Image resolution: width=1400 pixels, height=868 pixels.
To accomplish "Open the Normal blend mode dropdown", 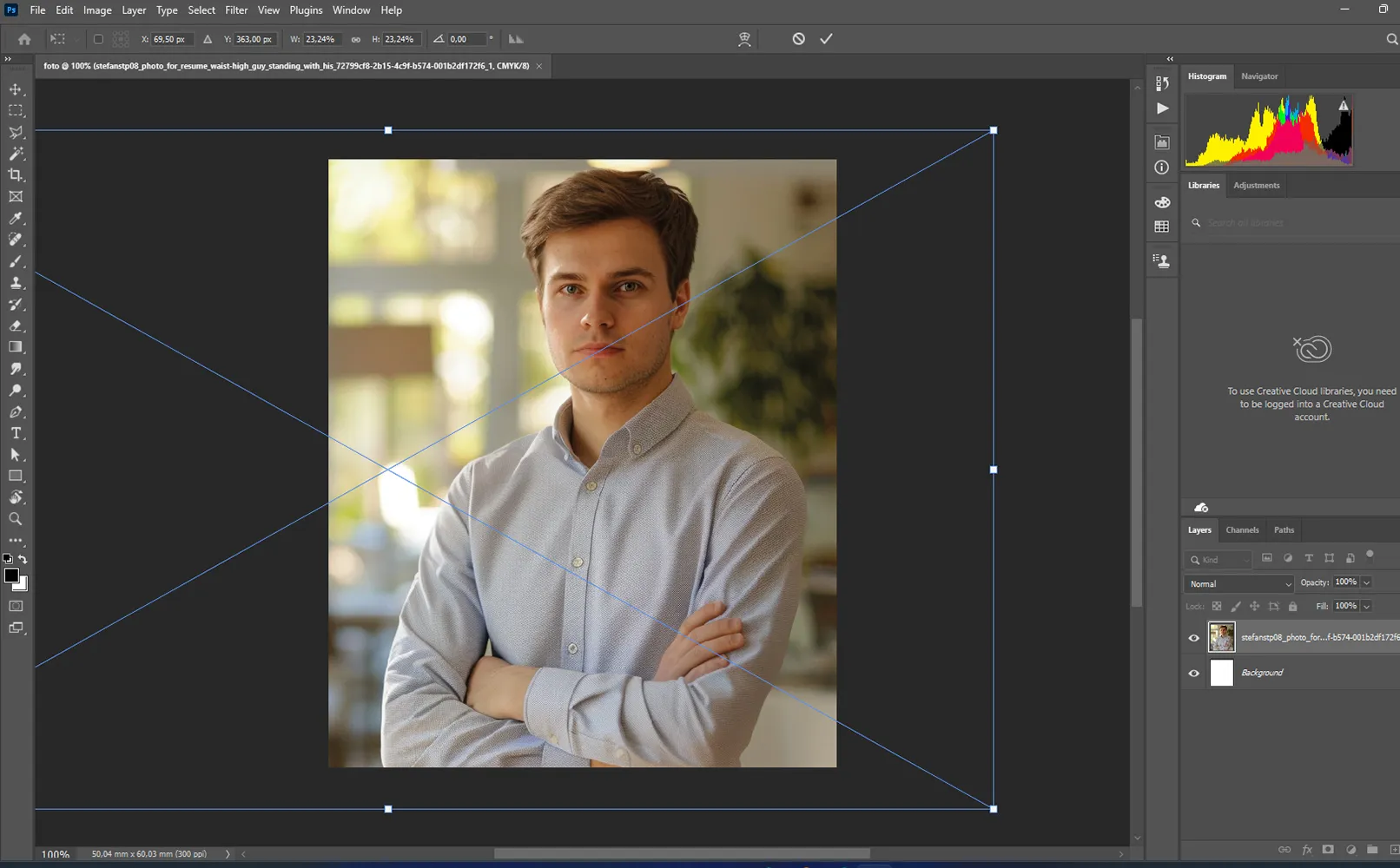I will (1239, 583).
